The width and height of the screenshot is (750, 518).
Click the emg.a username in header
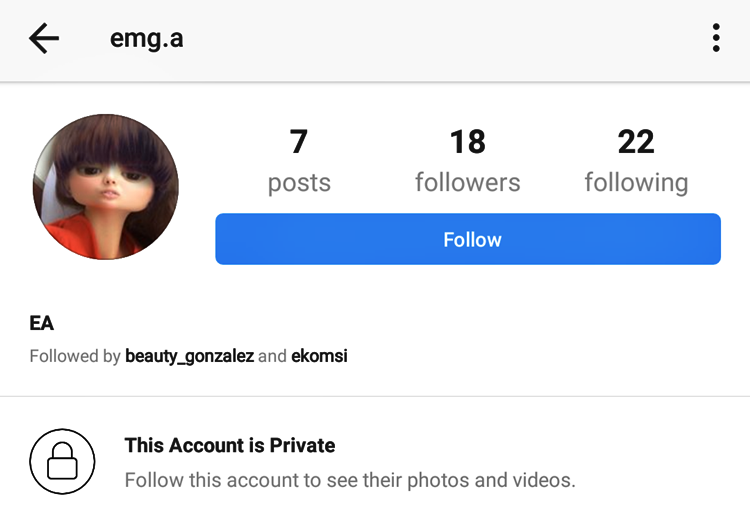[146, 40]
